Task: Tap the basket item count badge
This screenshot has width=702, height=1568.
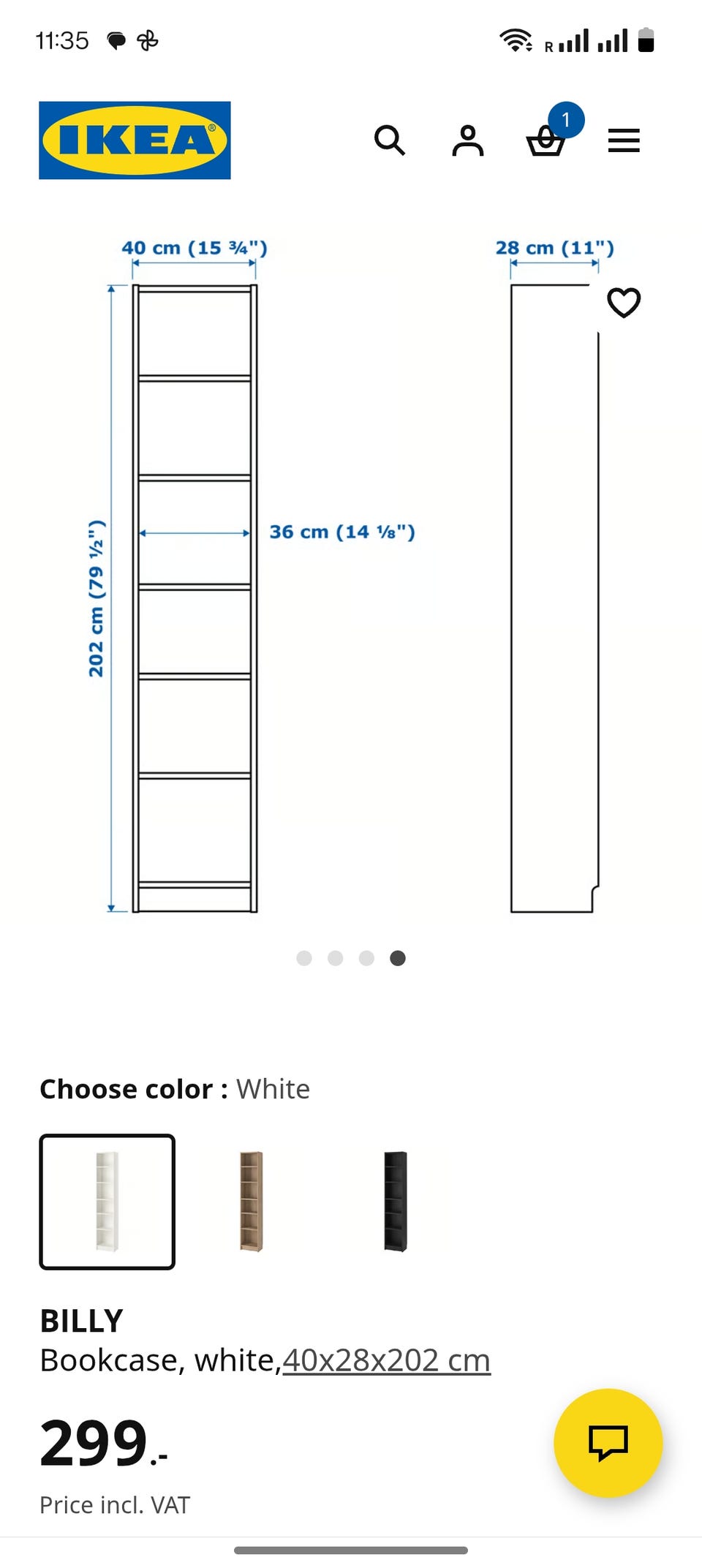Action: (x=566, y=120)
